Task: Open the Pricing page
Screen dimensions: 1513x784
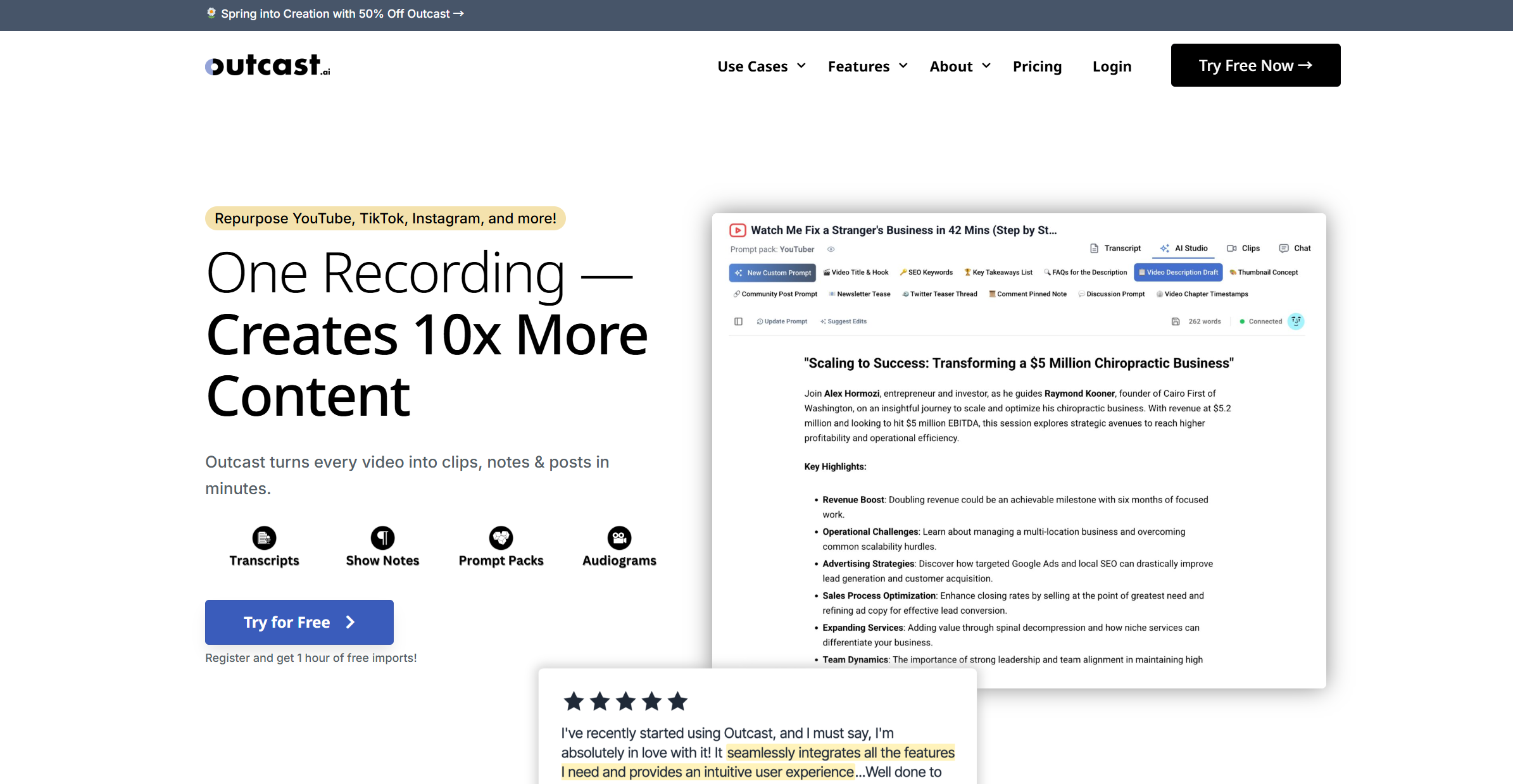Action: [x=1037, y=66]
